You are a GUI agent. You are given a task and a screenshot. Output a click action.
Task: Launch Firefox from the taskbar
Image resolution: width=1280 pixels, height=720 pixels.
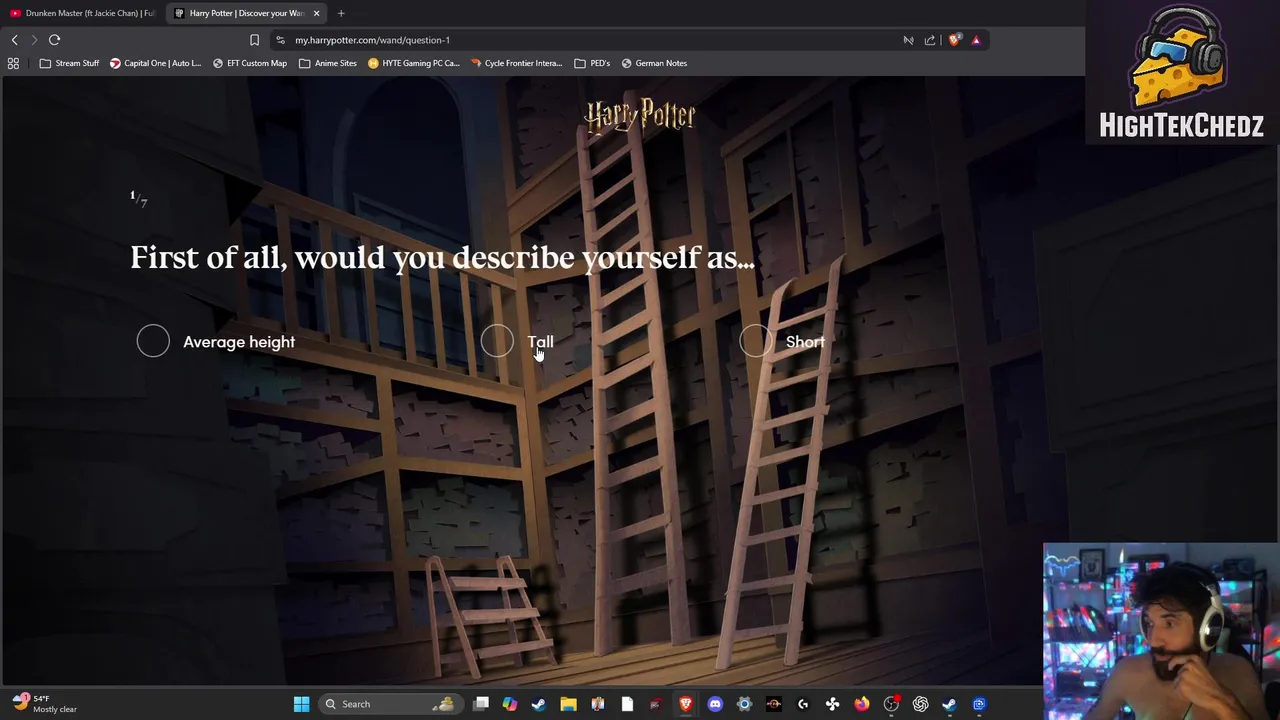tap(862, 704)
